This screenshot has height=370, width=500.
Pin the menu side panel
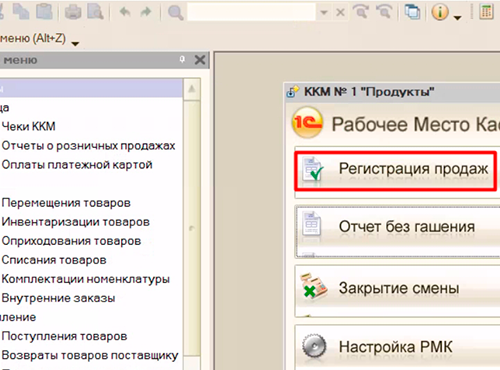182,59
